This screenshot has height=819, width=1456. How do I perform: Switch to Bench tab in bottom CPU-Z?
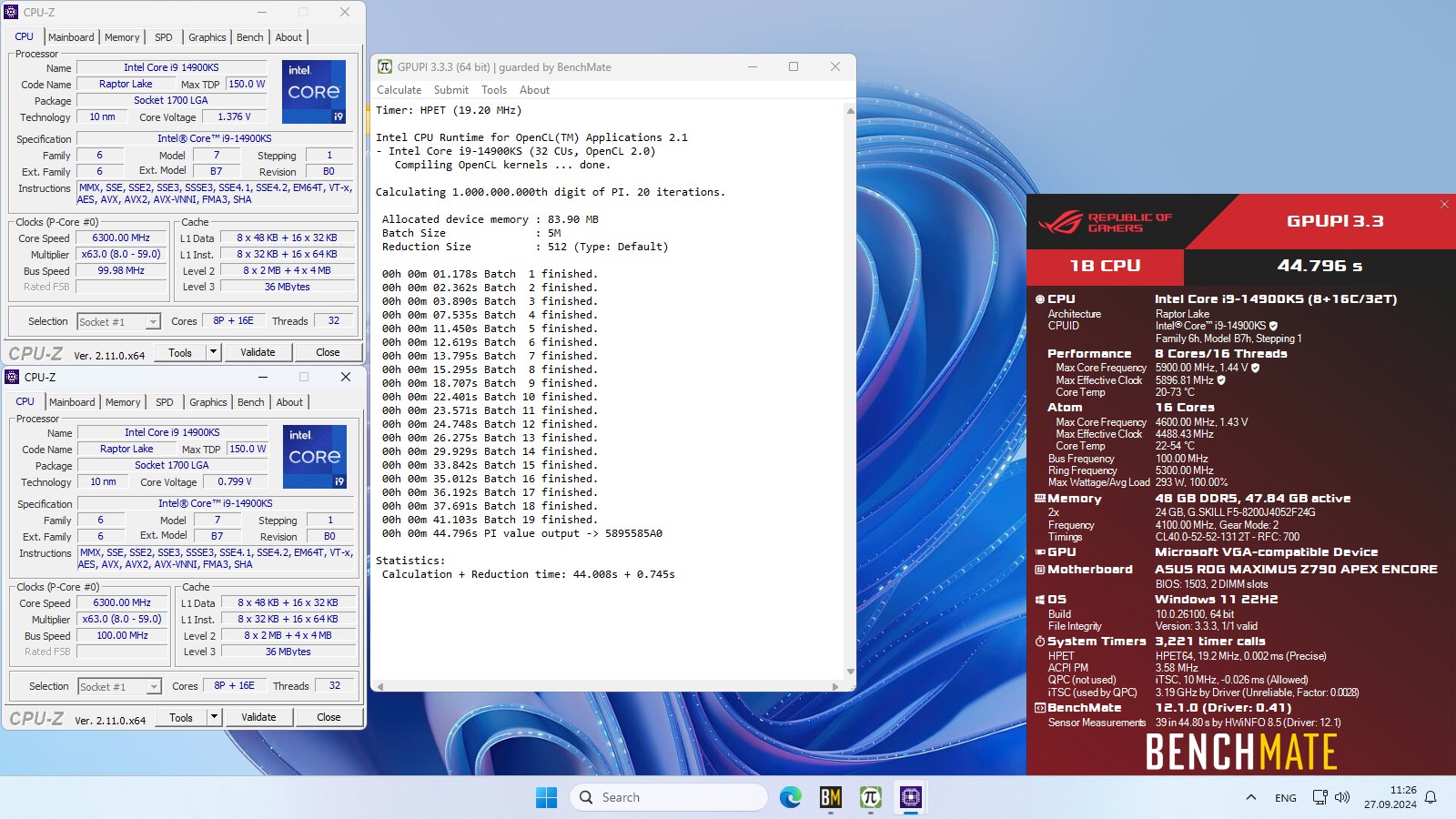[x=251, y=402]
